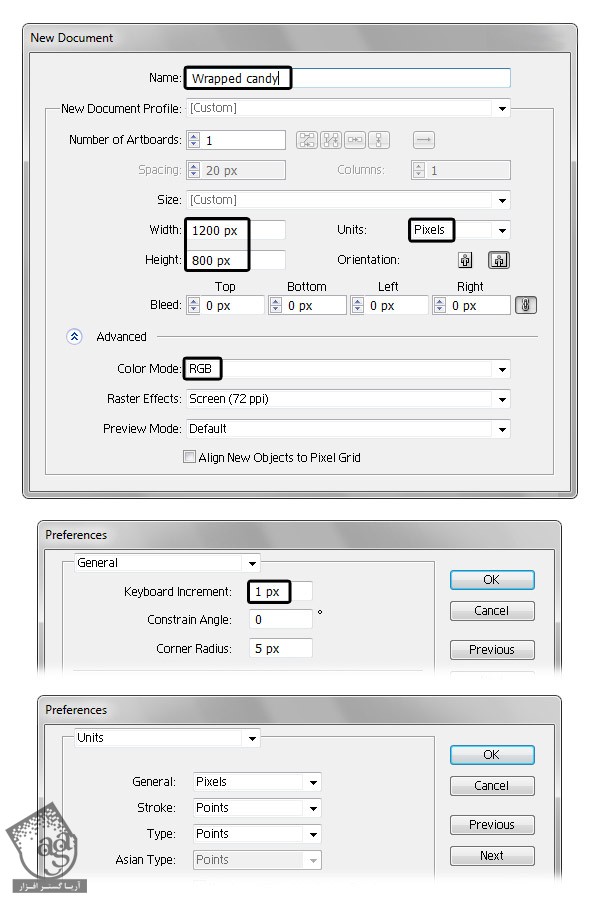The image size is (600, 900).
Task: Click the Number of Artboards stepper arrows
Action: click(x=194, y=141)
